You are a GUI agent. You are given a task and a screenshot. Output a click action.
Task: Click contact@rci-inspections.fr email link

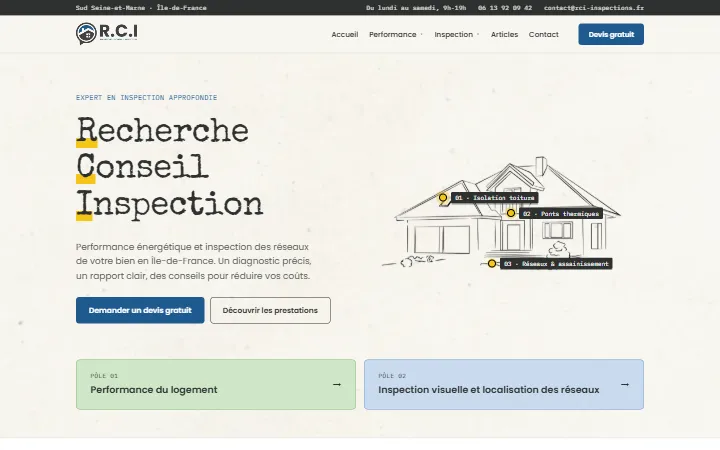tap(594, 8)
